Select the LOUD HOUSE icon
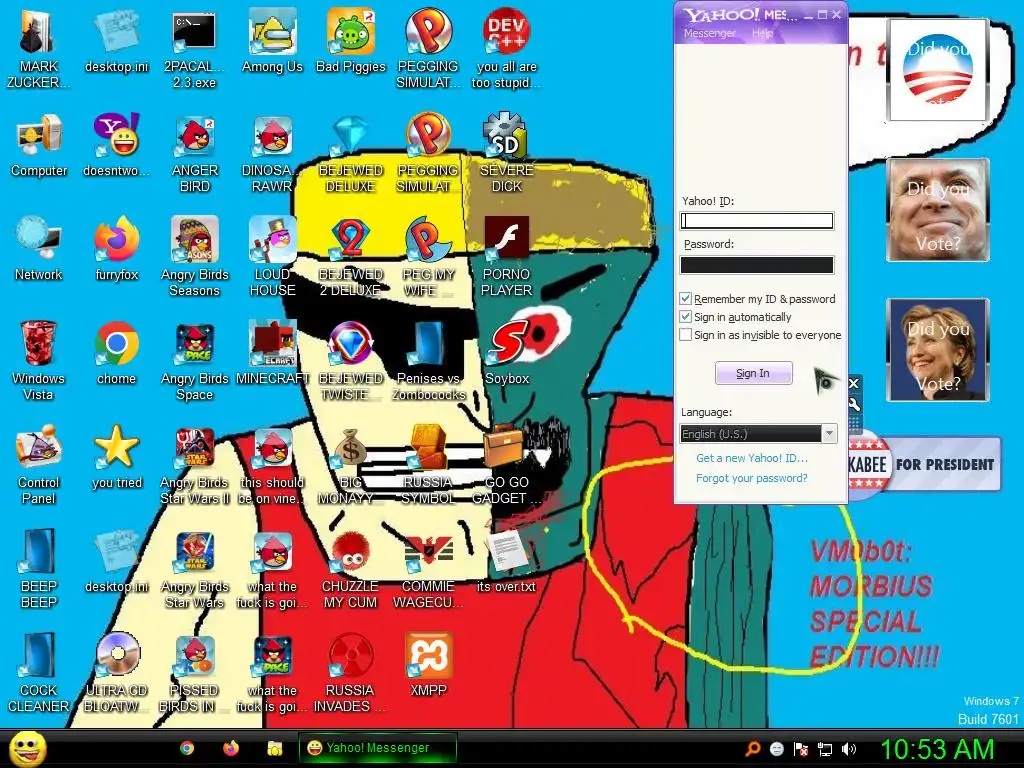This screenshot has height=768, width=1024. [272, 257]
